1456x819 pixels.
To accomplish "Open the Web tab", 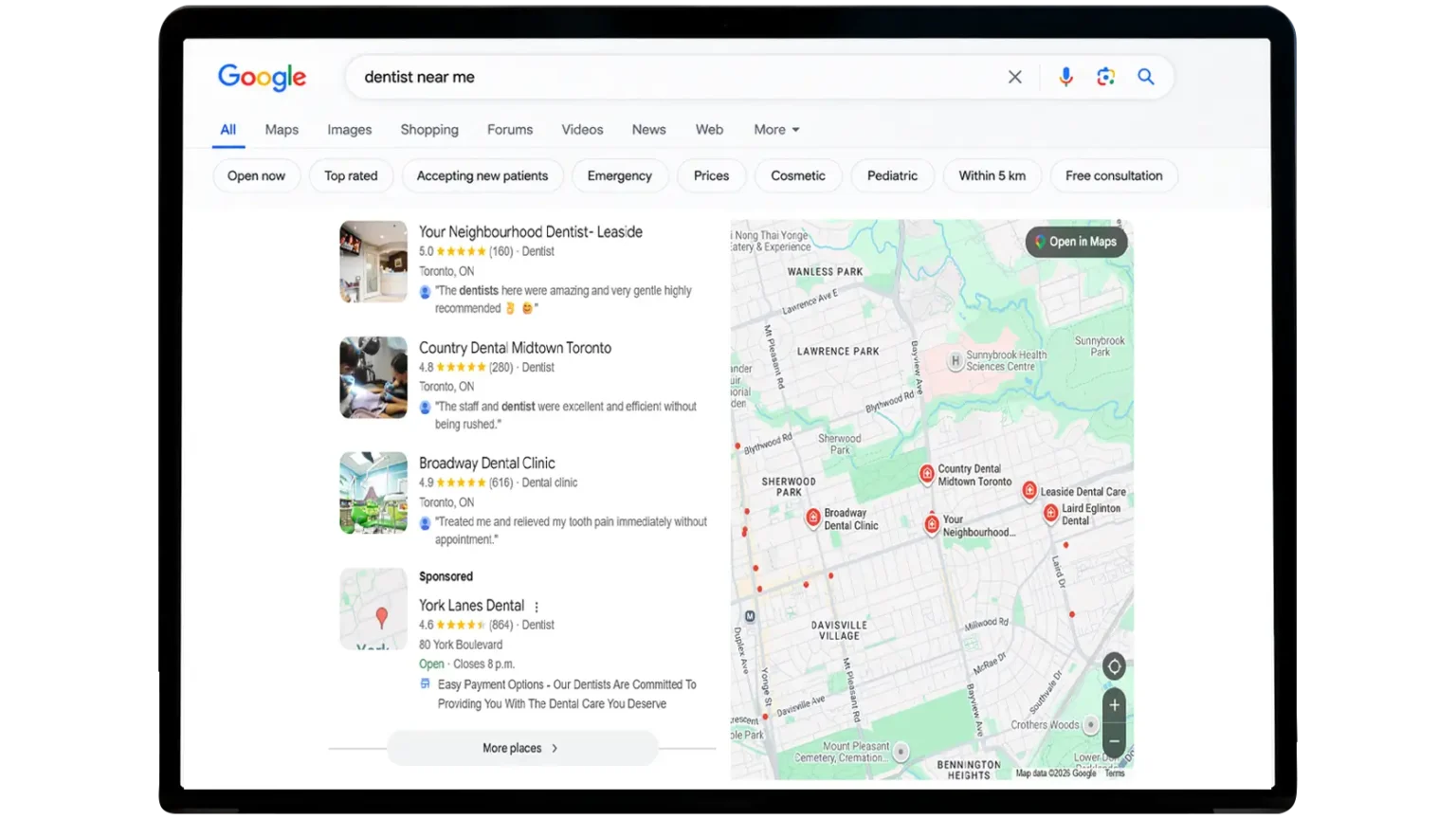I will coord(709,130).
